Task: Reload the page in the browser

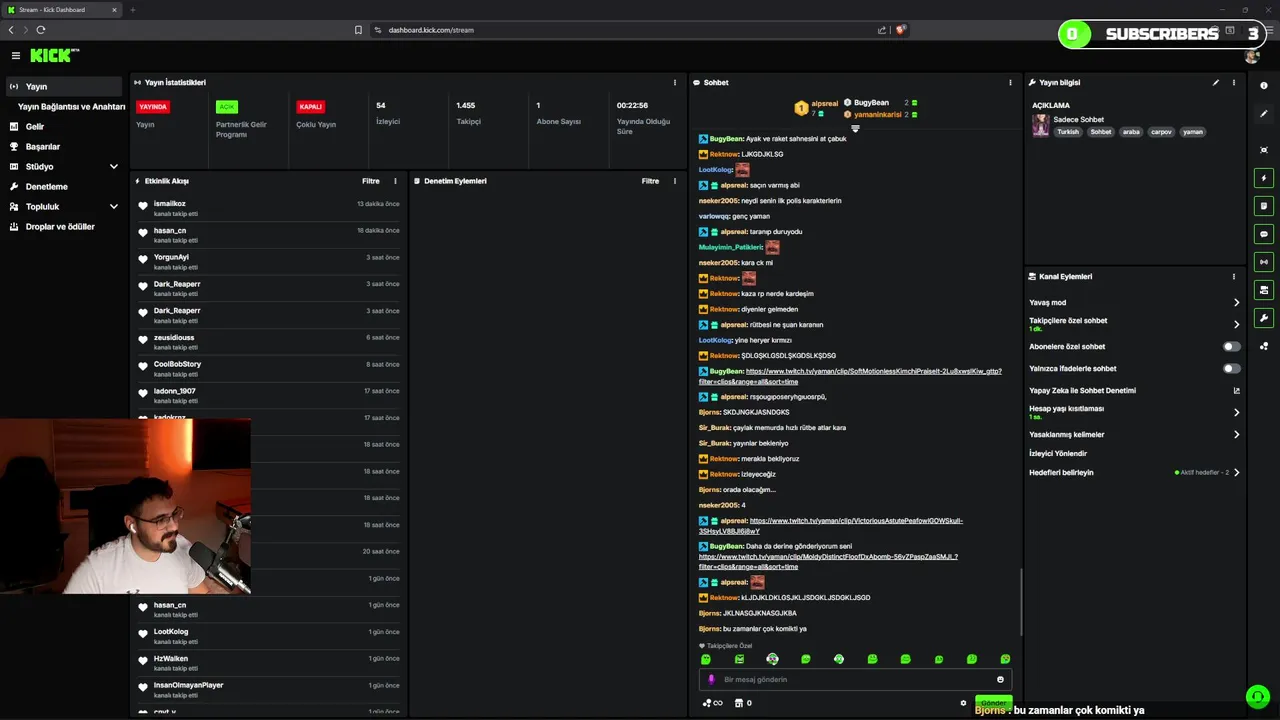Action: point(41,30)
